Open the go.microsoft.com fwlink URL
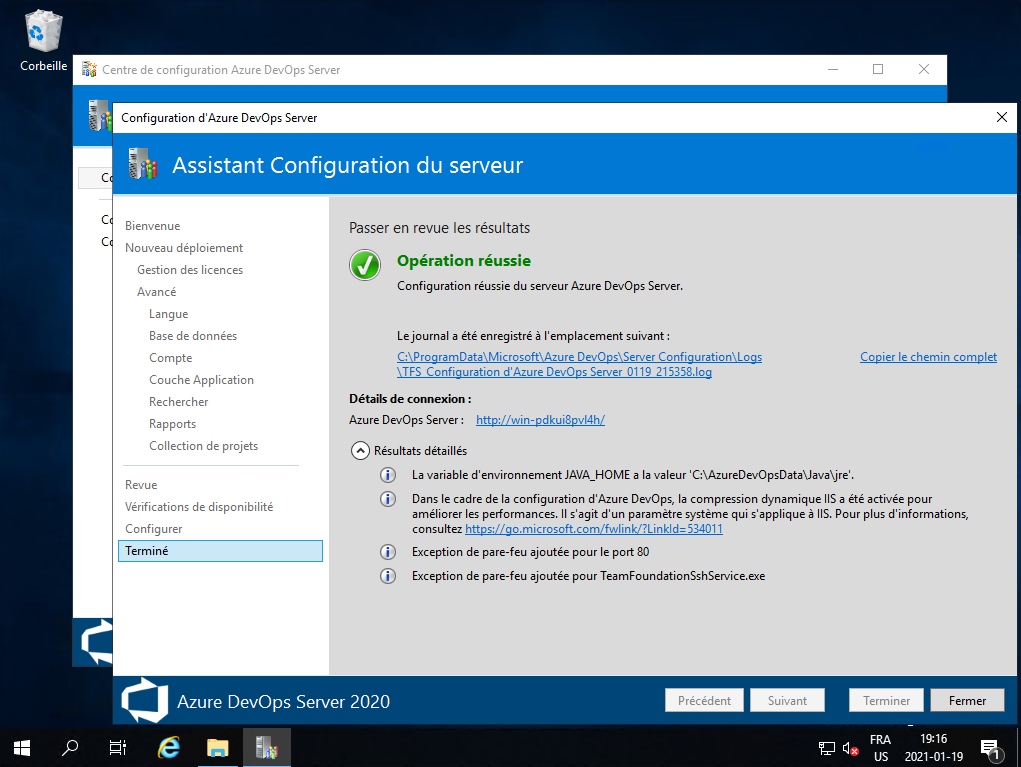The height and width of the screenshot is (767, 1021). coord(594,529)
